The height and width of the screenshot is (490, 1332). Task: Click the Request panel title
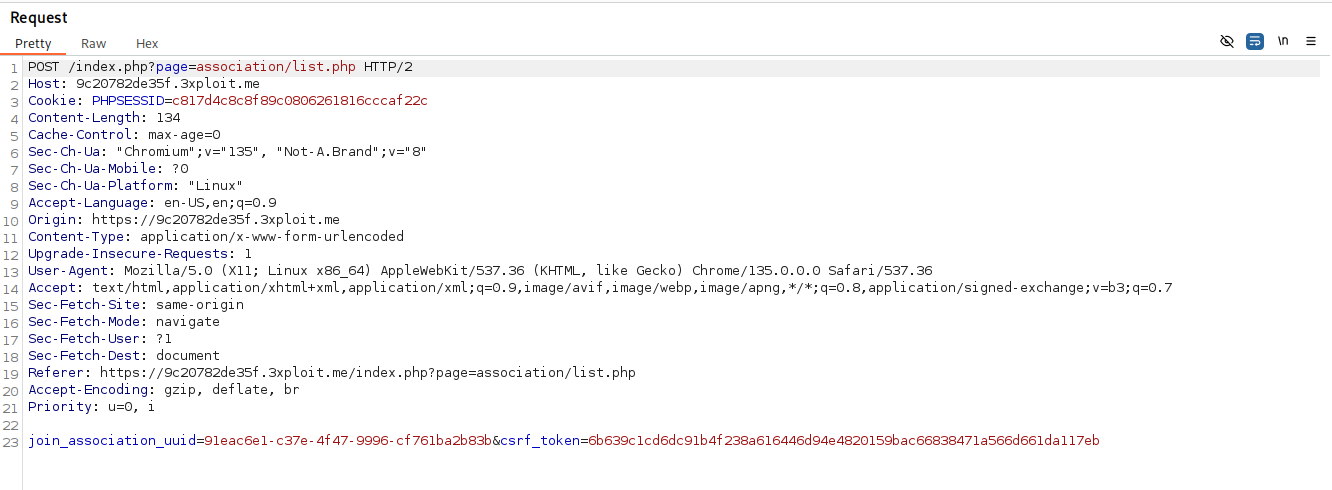tap(39, 18)
